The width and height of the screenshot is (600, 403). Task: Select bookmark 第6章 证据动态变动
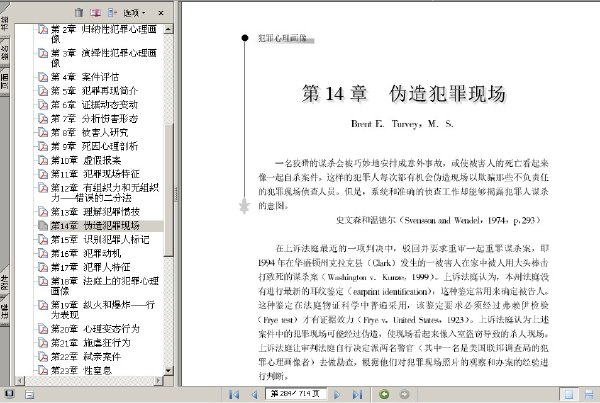94,104
